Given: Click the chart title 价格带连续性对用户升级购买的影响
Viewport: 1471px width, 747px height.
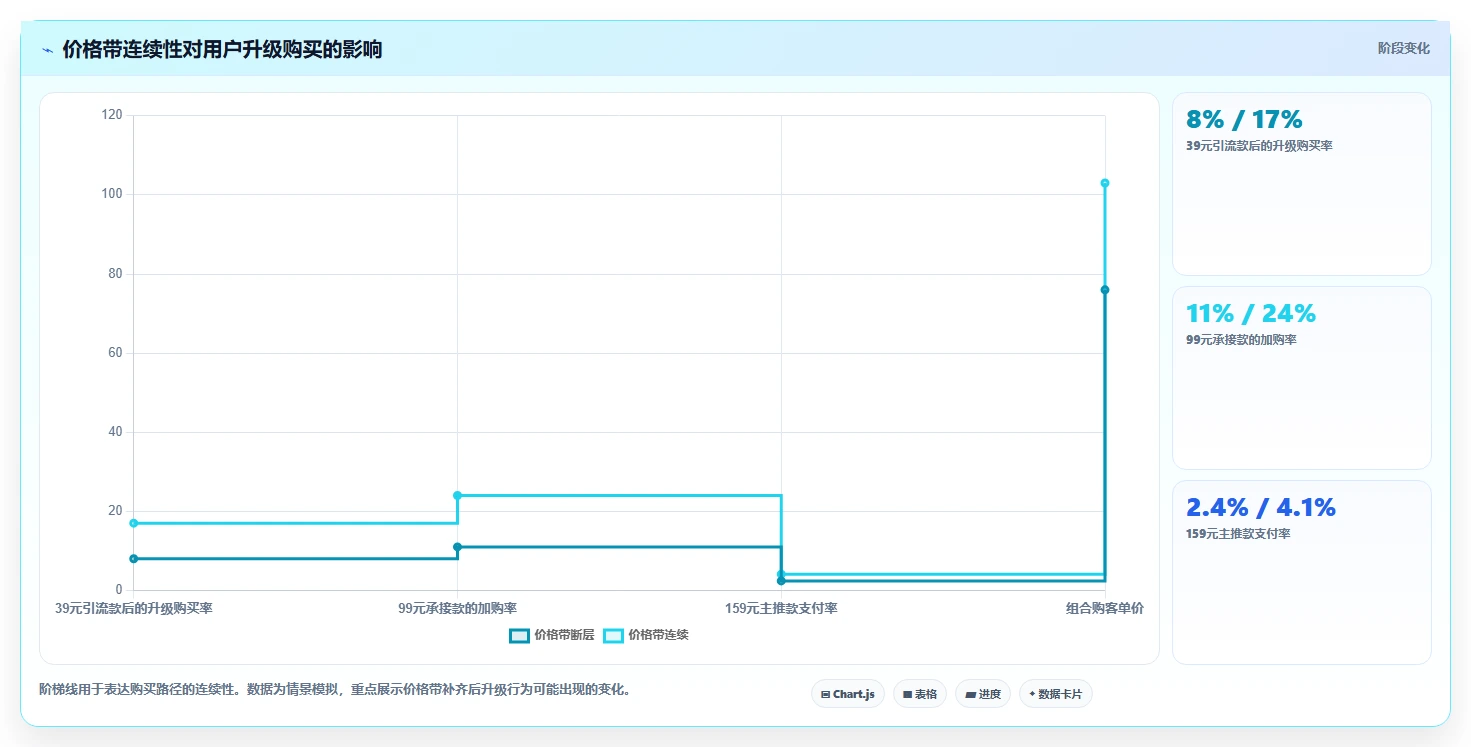Looking at the screenshot, I should click(x=222, y=49).
